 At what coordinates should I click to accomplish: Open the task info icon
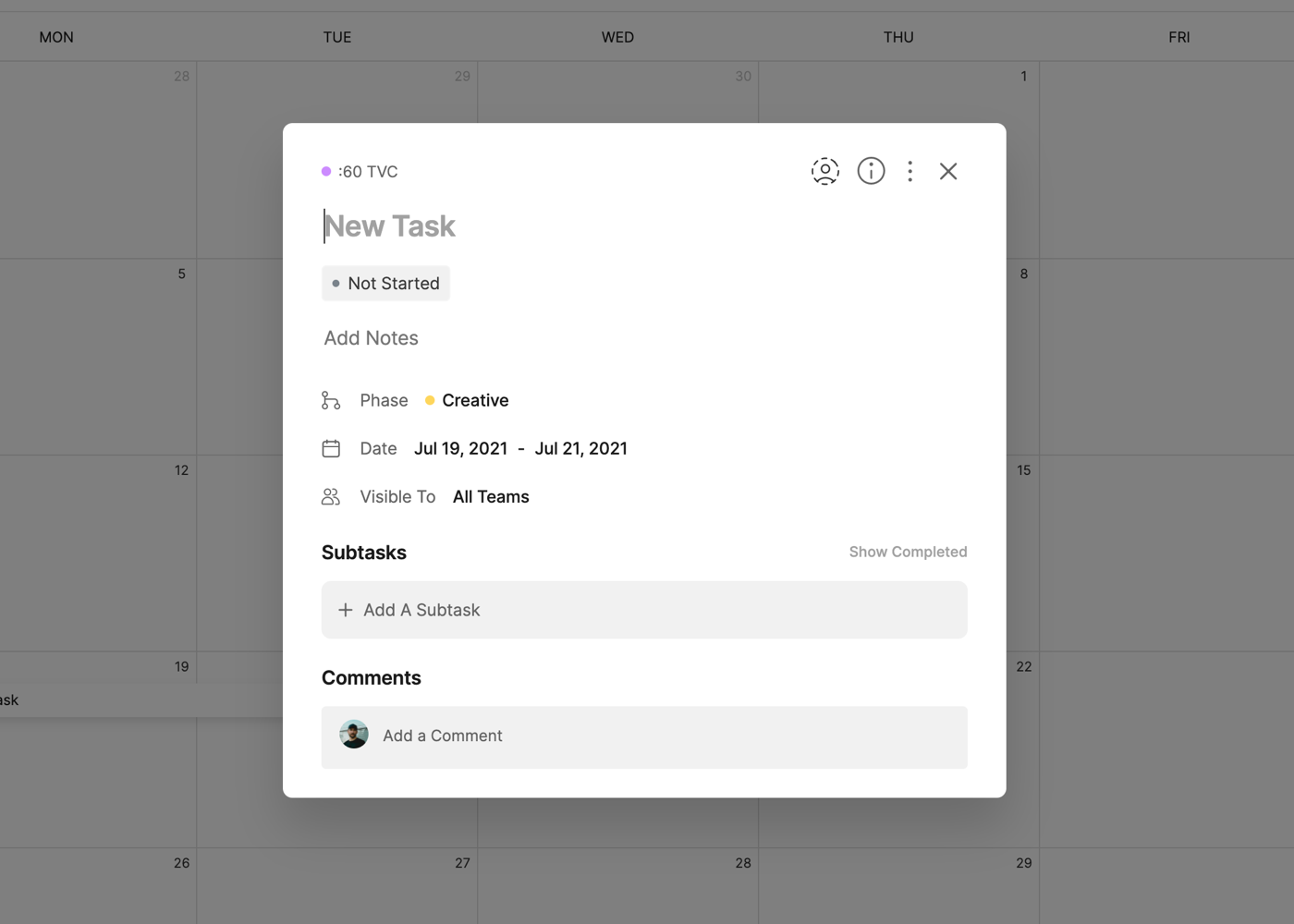871,171
